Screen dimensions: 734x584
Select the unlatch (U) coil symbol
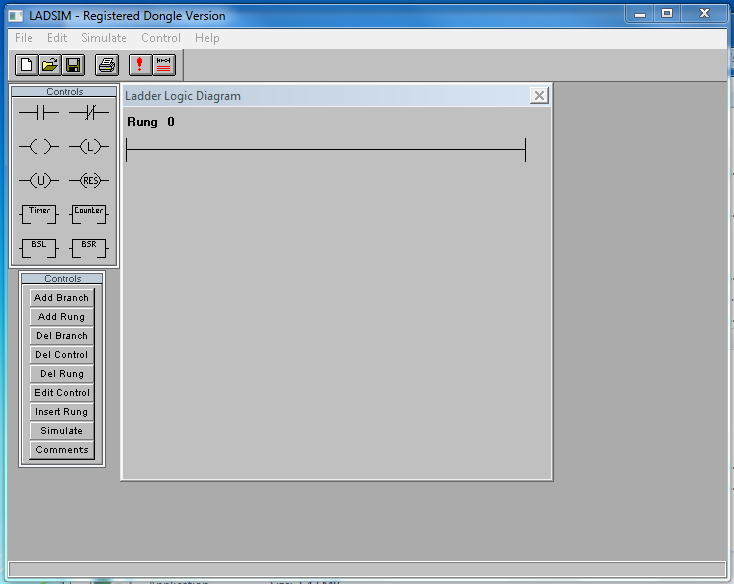pos(39,180)
